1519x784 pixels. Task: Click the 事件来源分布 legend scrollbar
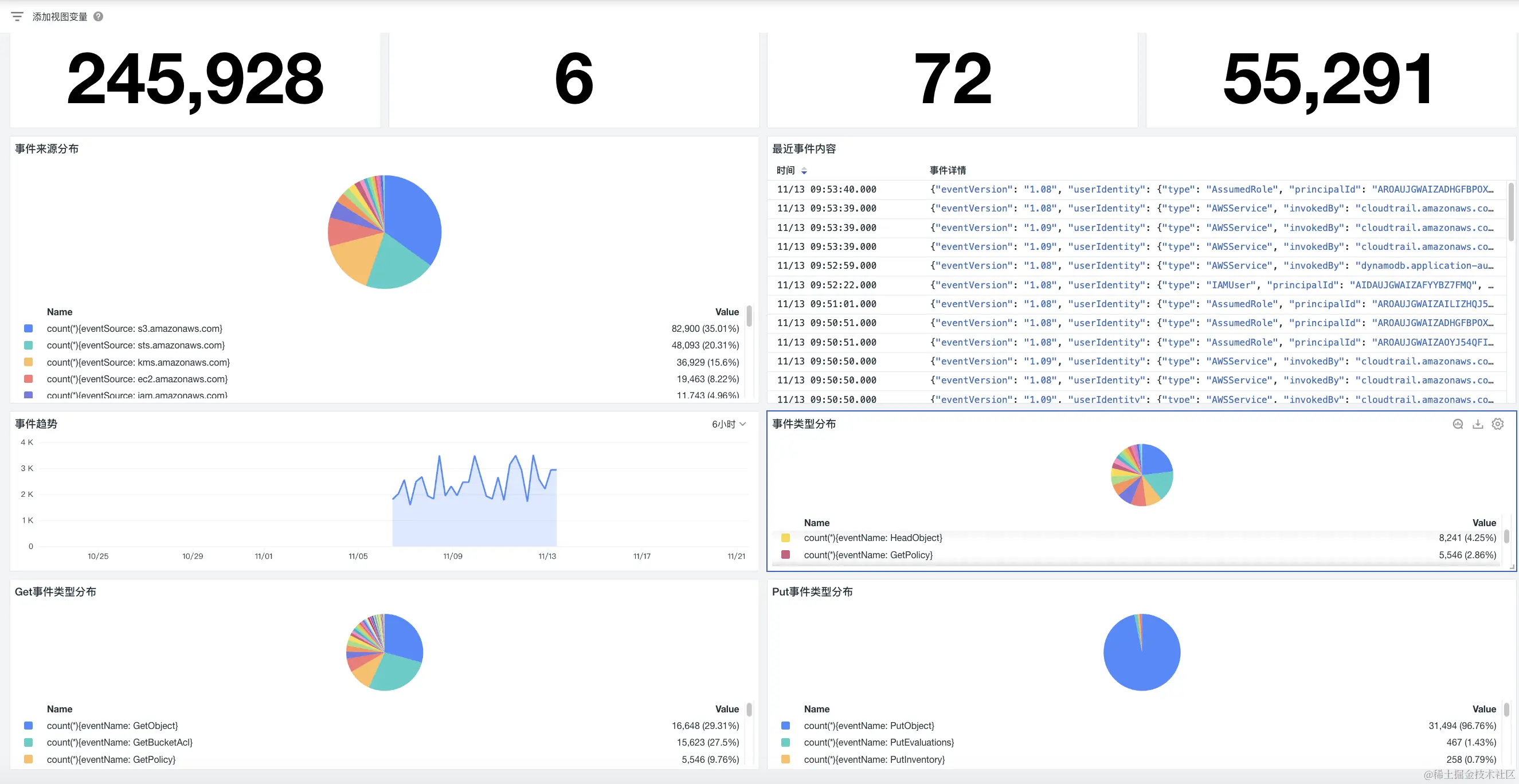(x=749, y=316)
